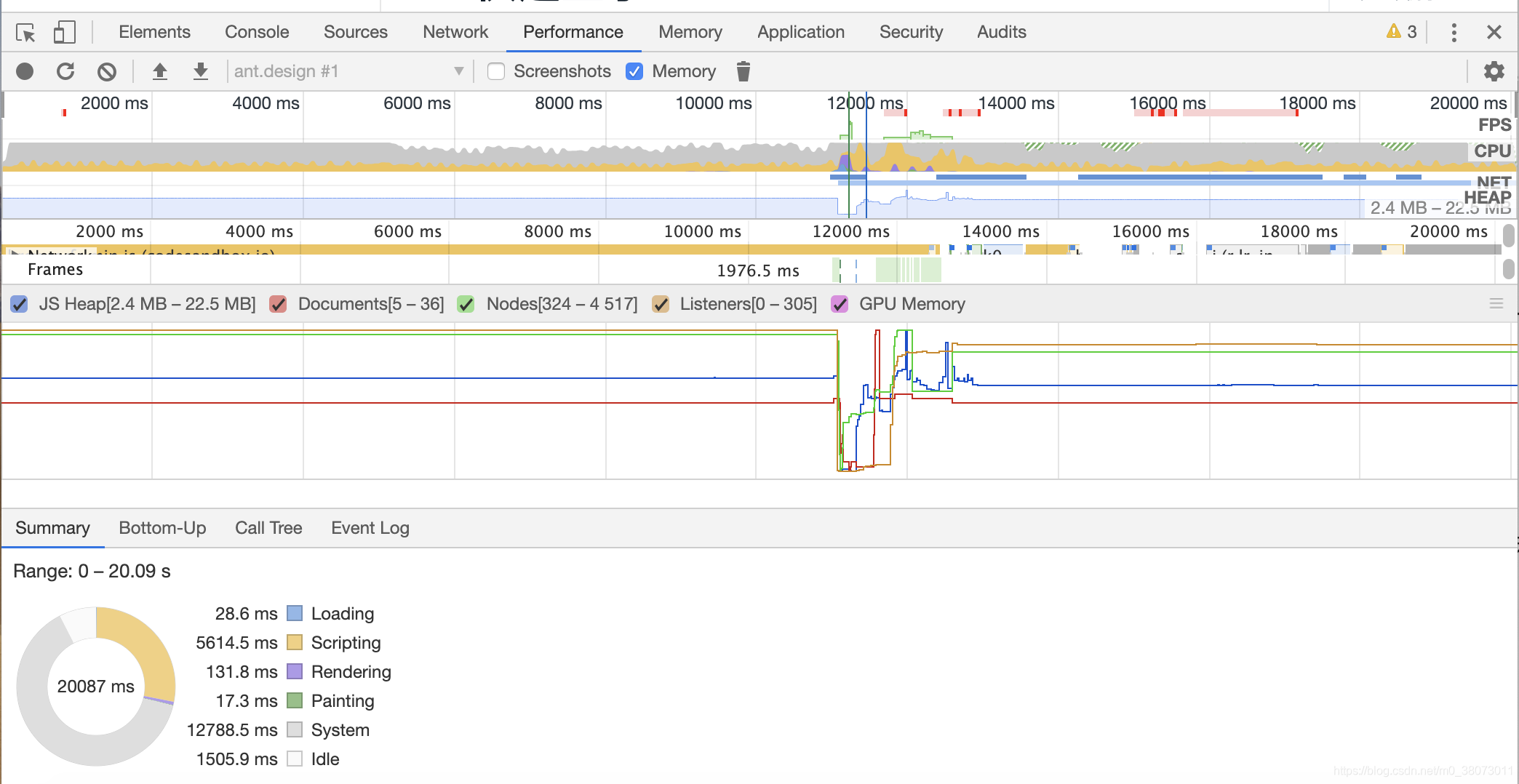Click the HEAP overview label

tap(1487, 197)
